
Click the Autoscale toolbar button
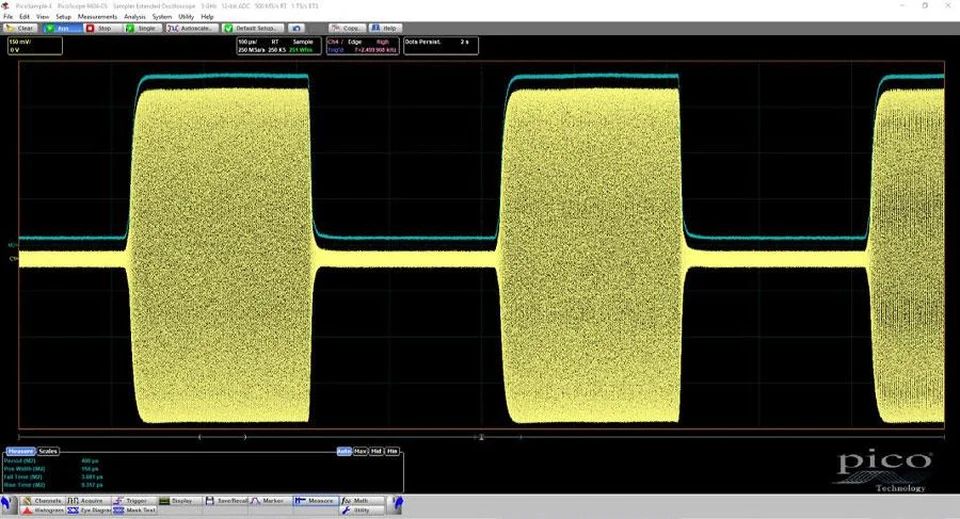pos(193,28)
